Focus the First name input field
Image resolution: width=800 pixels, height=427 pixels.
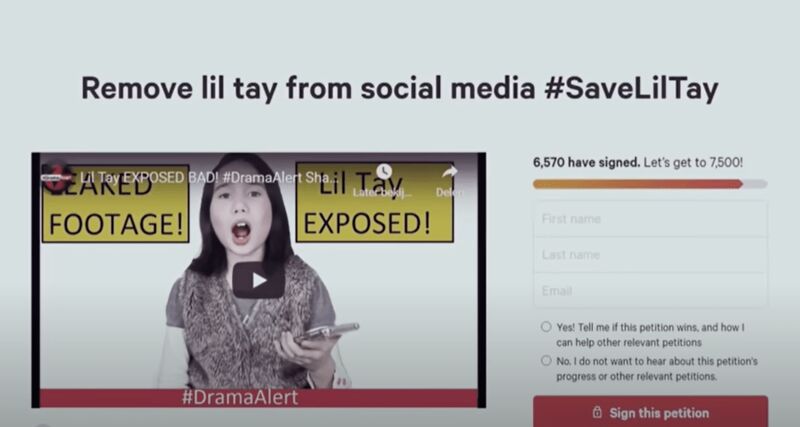[x=650, y=219]
